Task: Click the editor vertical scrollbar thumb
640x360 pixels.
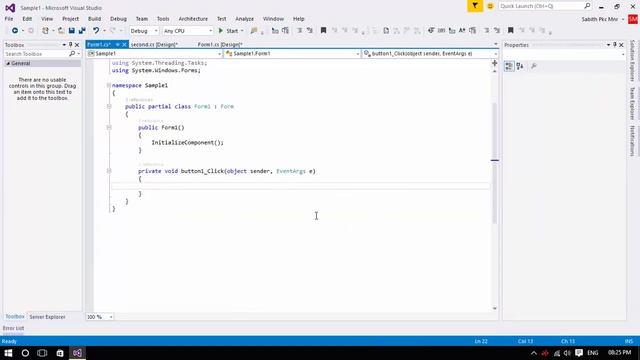Action: point(495,163)
